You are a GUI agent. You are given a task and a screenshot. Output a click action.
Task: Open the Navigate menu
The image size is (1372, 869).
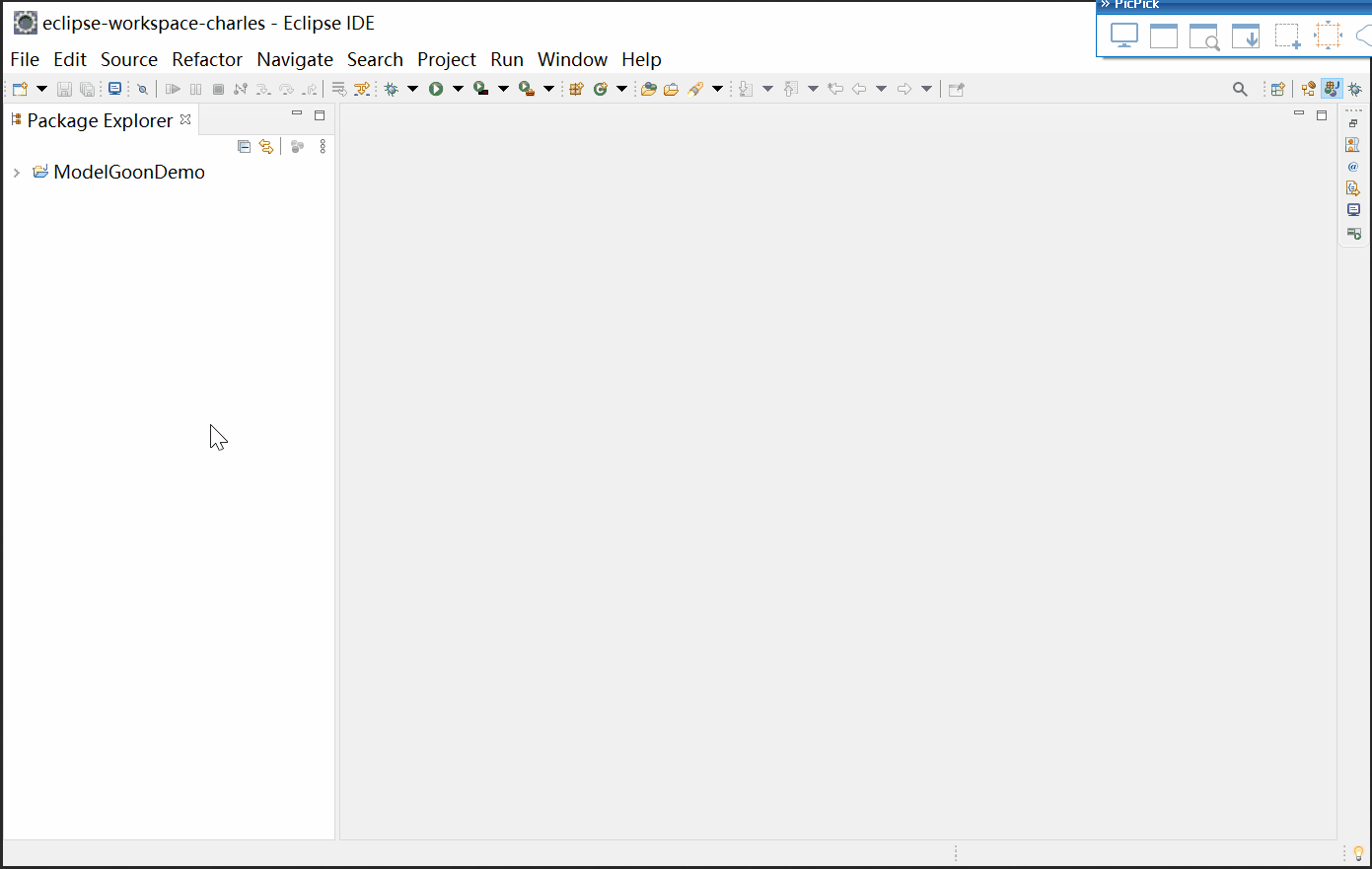(x=295, y=59)
